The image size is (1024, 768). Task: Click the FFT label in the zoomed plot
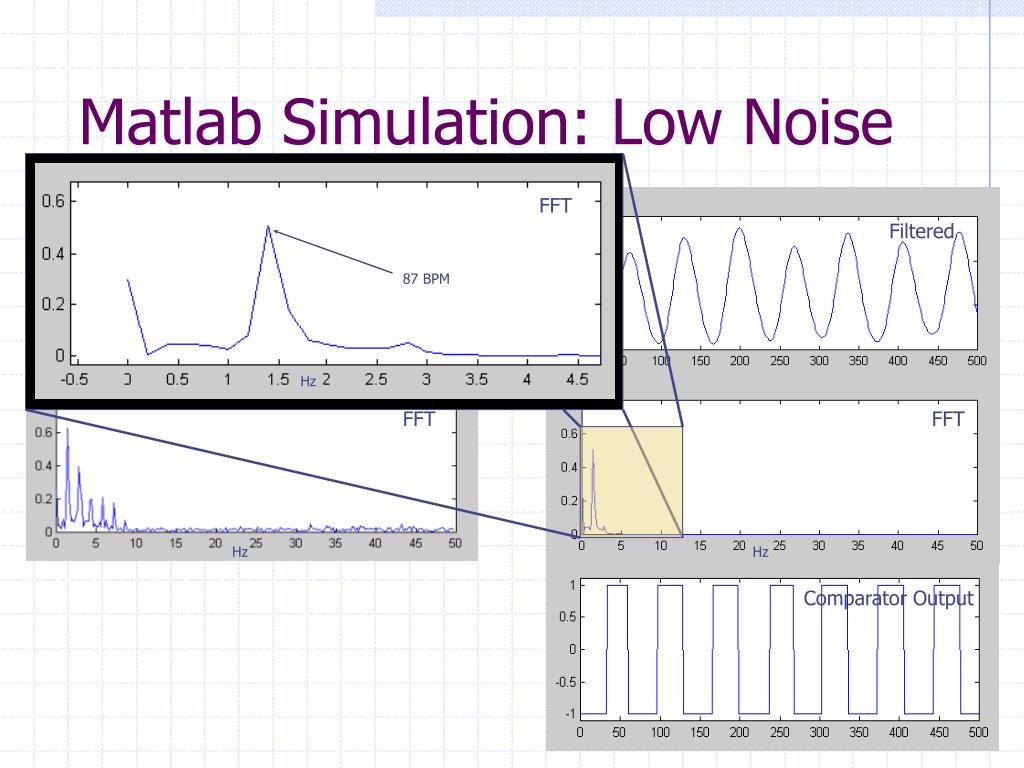pyautogui.click(x=555, y=206)
